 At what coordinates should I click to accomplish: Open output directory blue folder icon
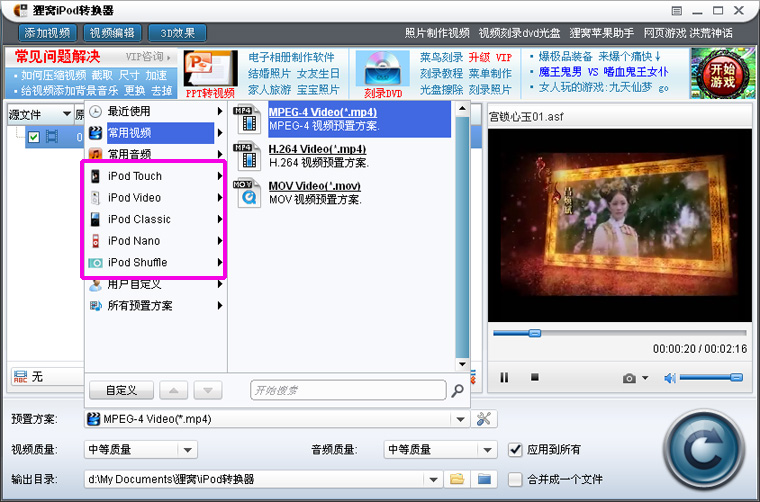pos(484,479)
